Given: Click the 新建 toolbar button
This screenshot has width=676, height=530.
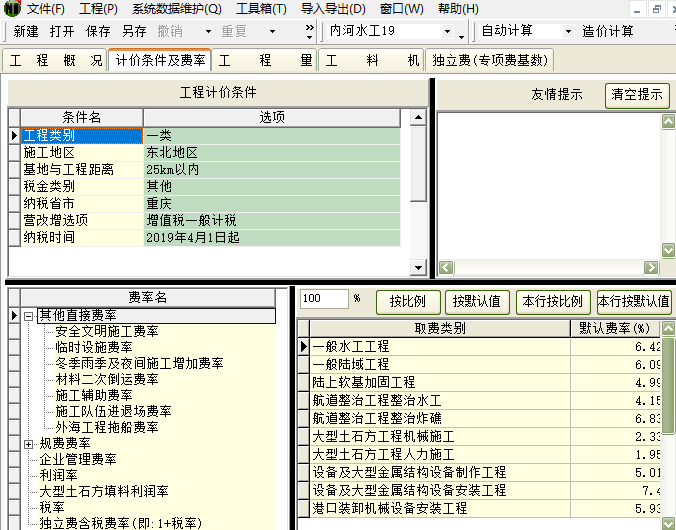Looking at the screenshot, I should pos(26,31).
